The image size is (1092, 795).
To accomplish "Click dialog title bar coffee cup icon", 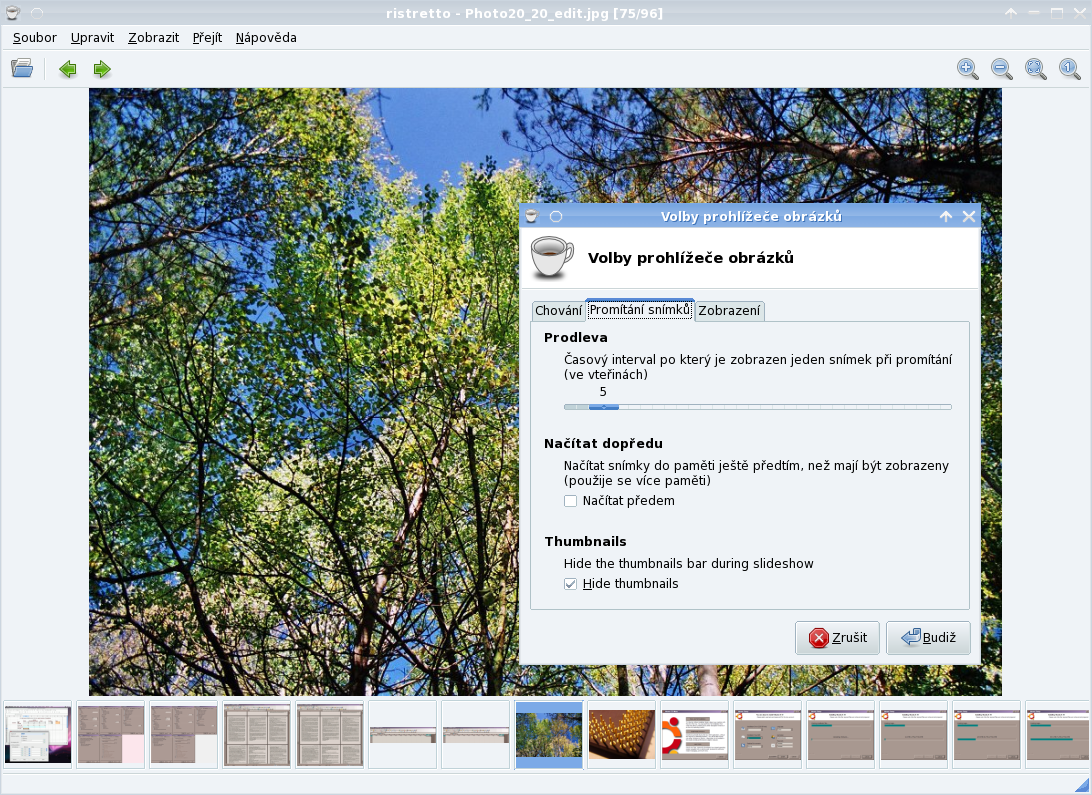I will 531,217.
